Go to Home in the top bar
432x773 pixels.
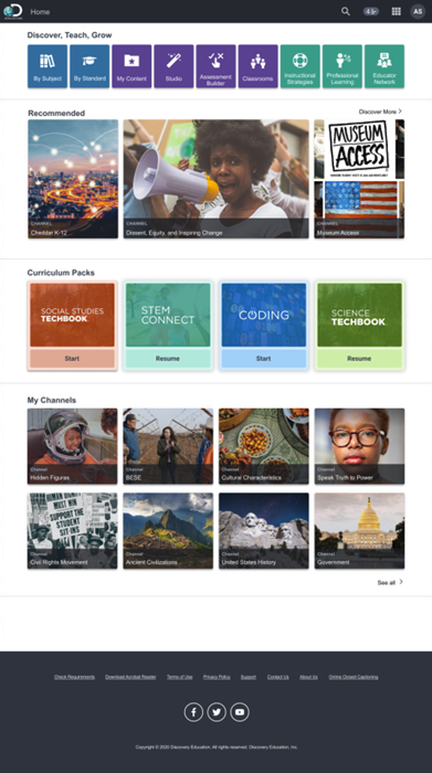[40, 12]
